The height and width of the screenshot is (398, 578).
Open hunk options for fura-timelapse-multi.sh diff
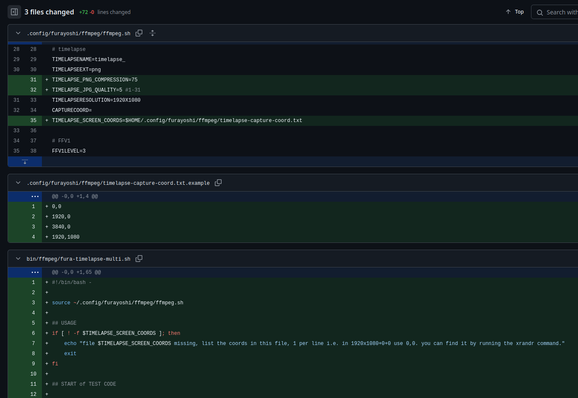pos(35,272)
